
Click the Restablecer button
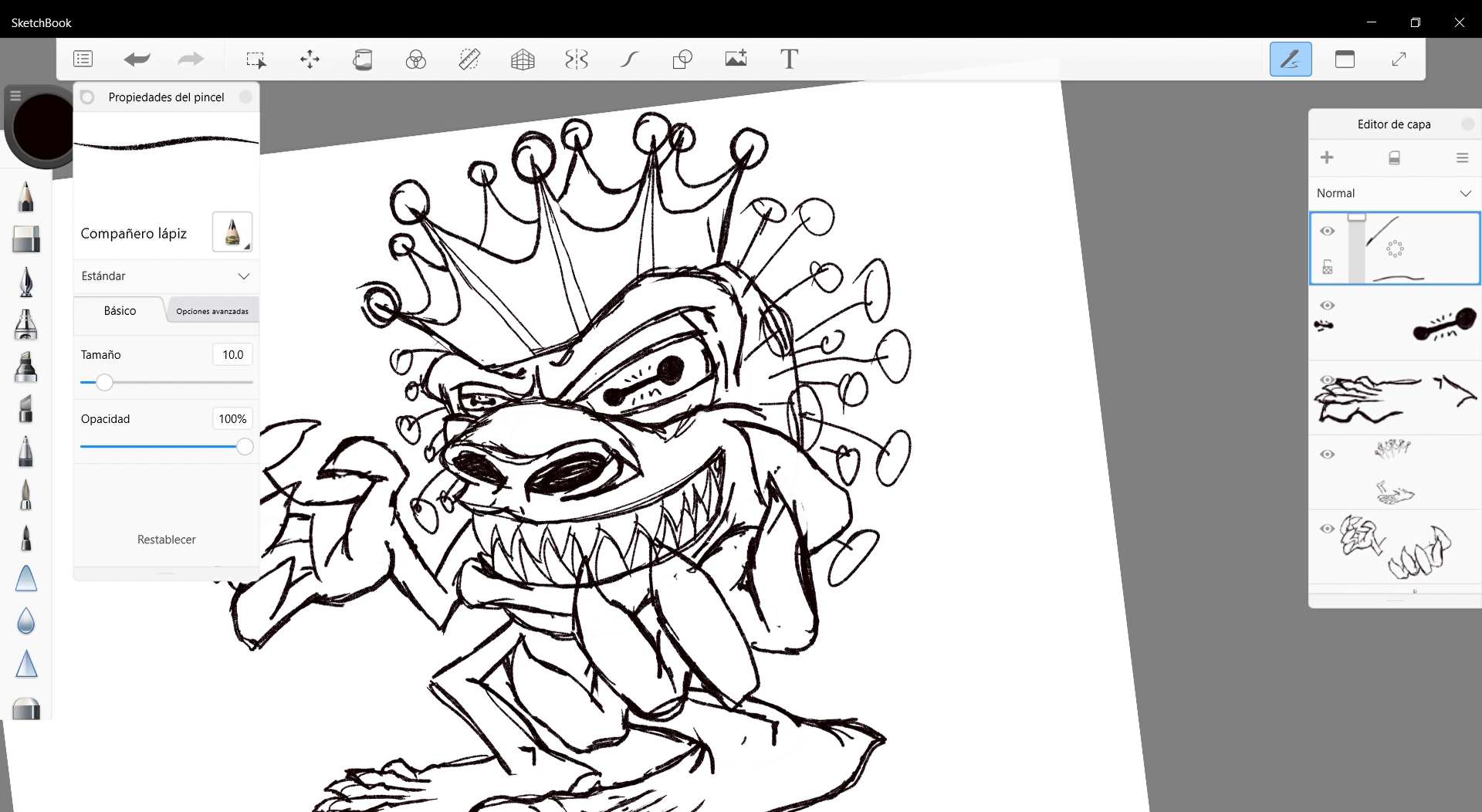pyautogui.click(x=166, y=540)
